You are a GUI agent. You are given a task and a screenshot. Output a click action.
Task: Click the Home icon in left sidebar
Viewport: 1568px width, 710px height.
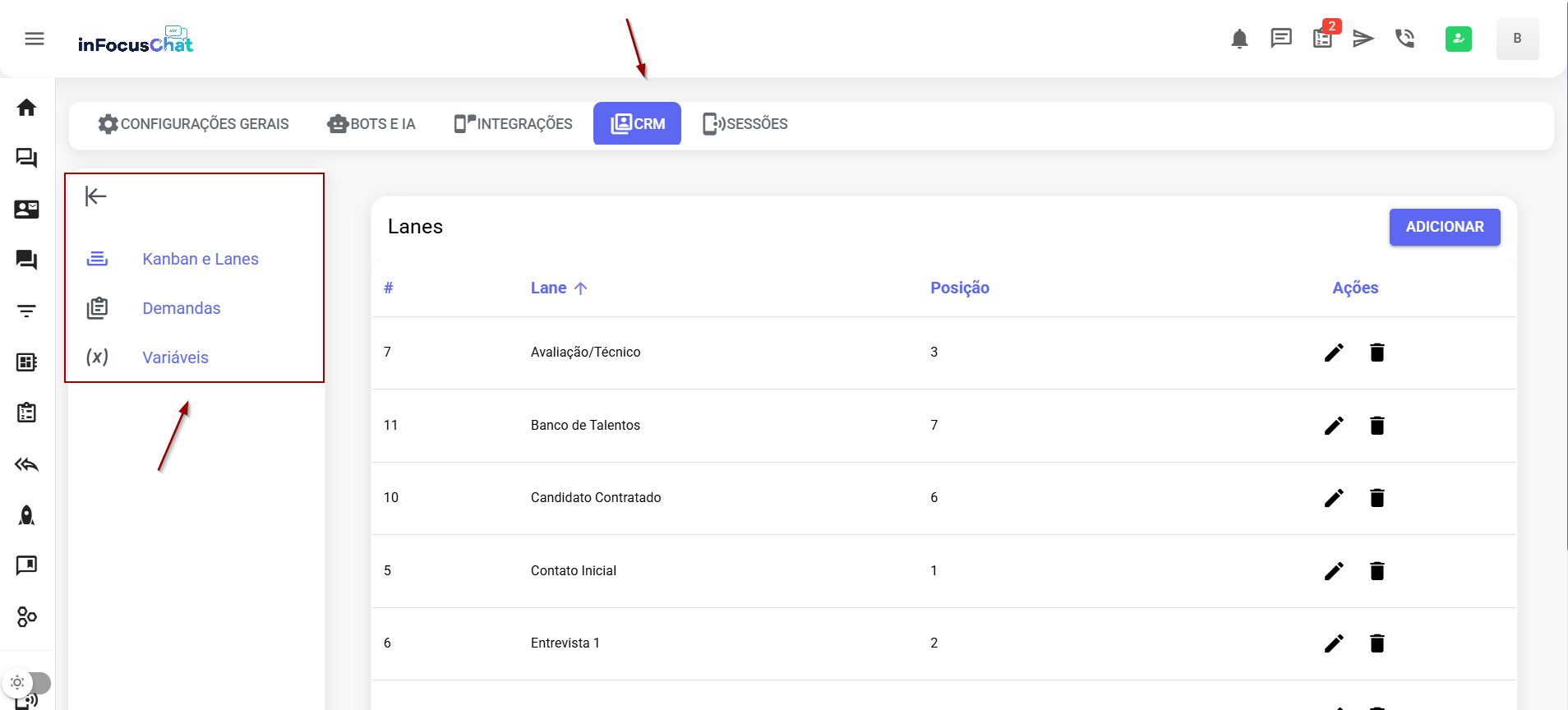click(x=26, y=108)
